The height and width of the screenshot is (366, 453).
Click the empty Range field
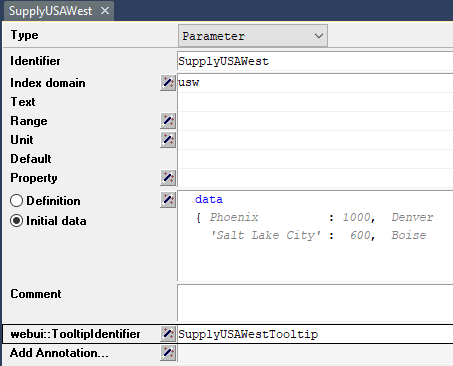315,121
